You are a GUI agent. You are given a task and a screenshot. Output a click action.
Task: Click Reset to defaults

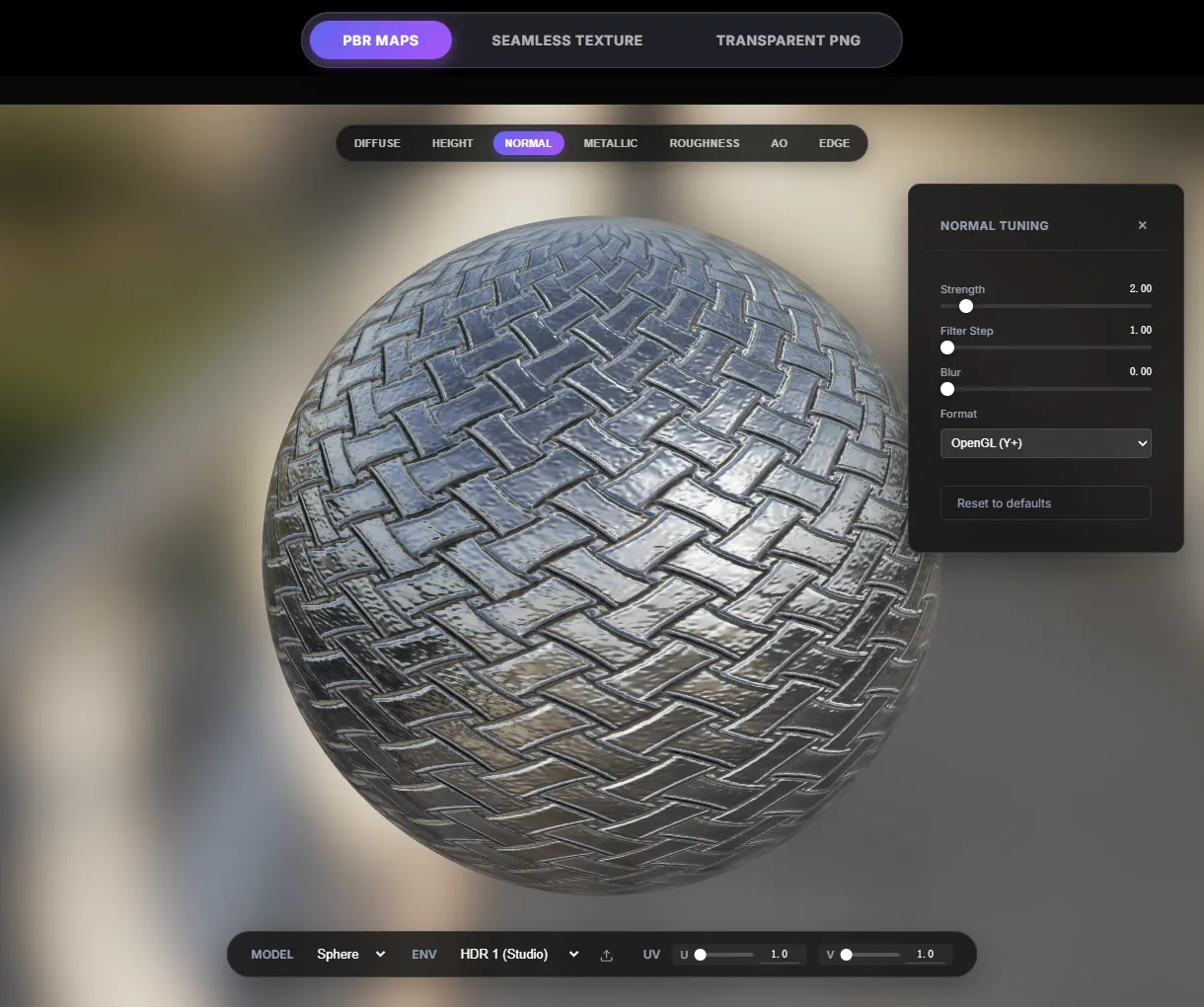1045,503
